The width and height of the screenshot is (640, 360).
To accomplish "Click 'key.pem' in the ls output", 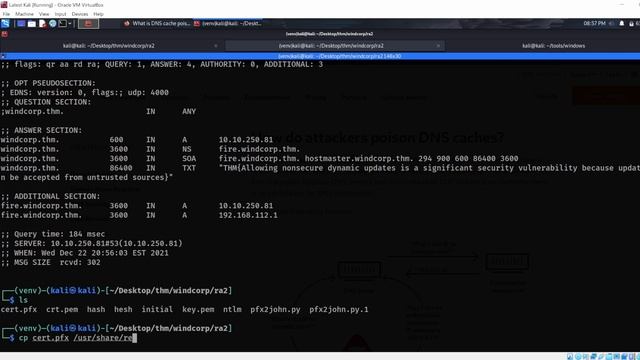I will click(198, 309).
